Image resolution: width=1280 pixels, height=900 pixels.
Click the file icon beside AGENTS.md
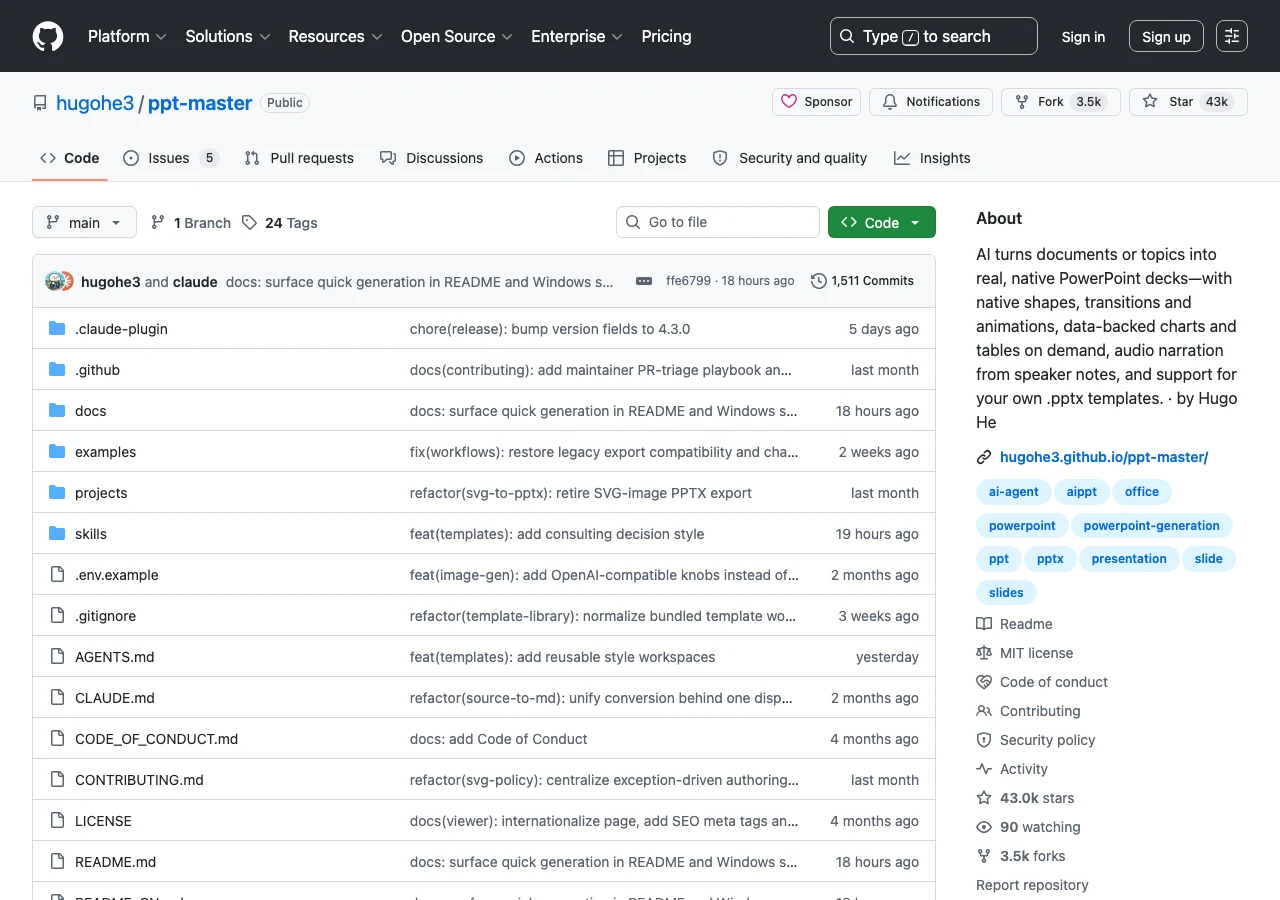(57, 657)
